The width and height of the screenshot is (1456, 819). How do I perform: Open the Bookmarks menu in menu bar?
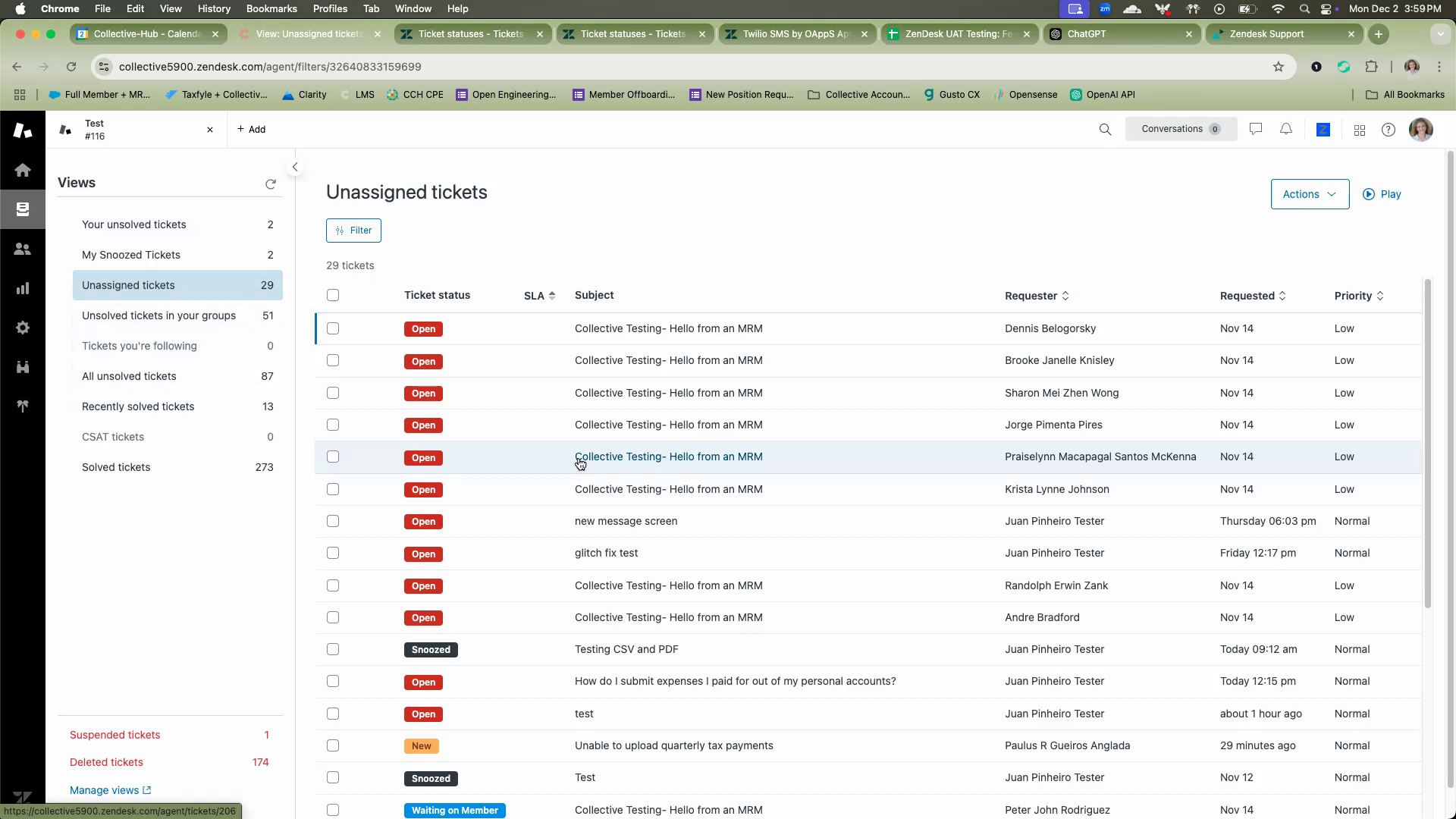point(271,8)
